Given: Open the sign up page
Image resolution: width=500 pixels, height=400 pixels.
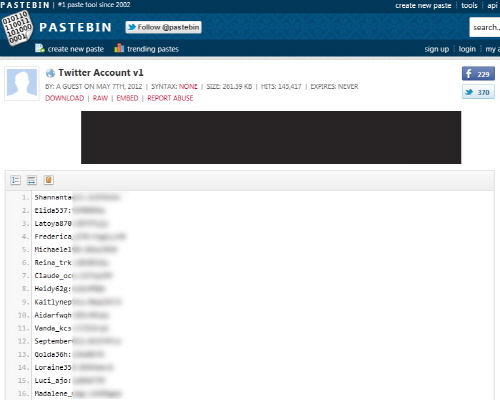Looking at the screenshot, I should [x=437, y=49].
